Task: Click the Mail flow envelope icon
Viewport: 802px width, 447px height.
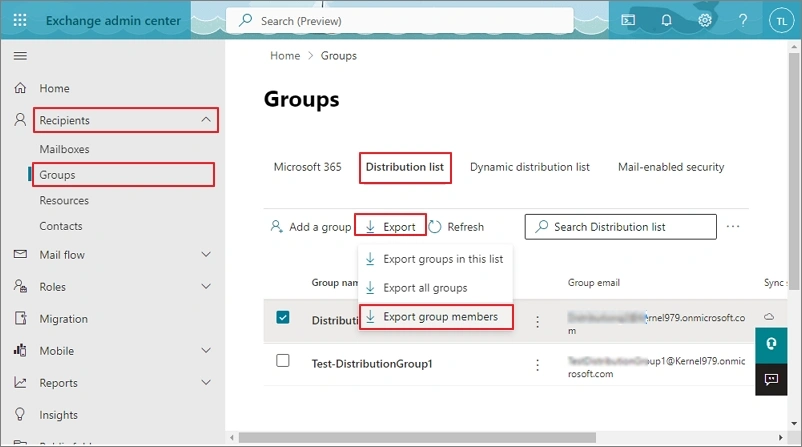Action: coord(20,254)
